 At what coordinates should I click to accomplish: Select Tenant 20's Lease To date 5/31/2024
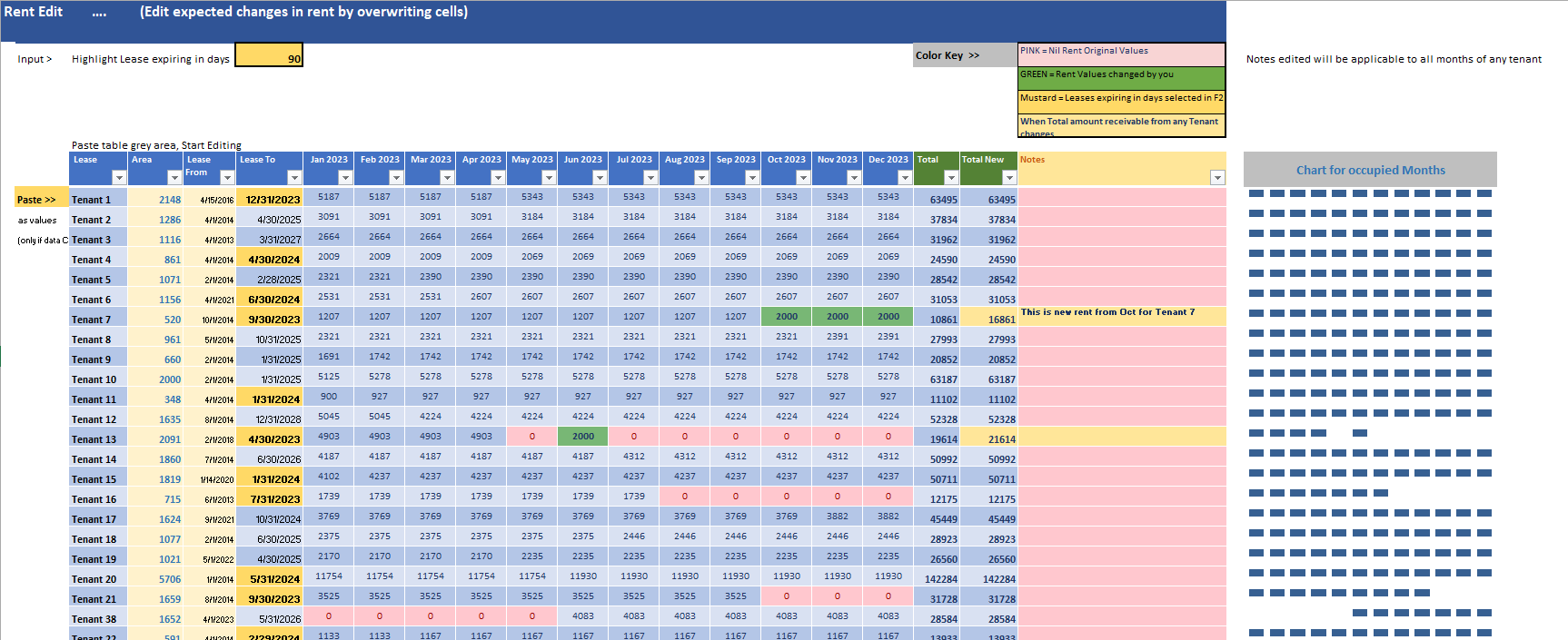[x=270, y=578]
